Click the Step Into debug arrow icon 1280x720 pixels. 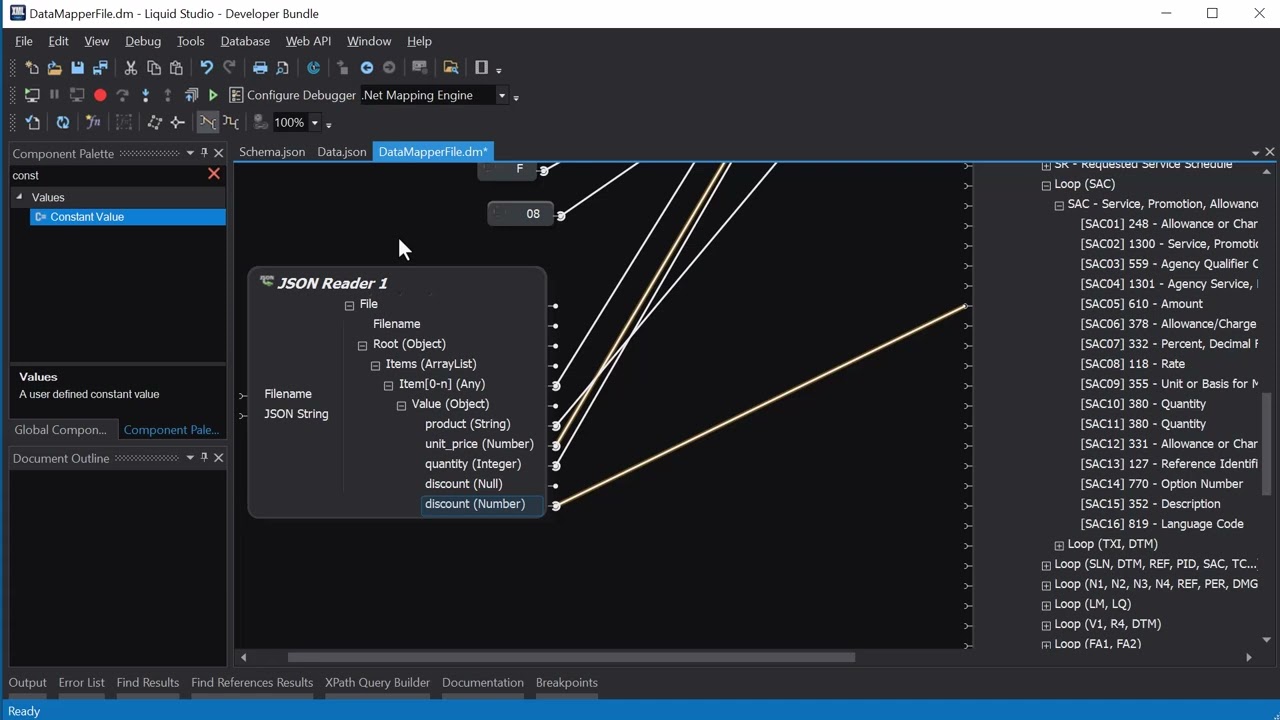tap(146, 95)
